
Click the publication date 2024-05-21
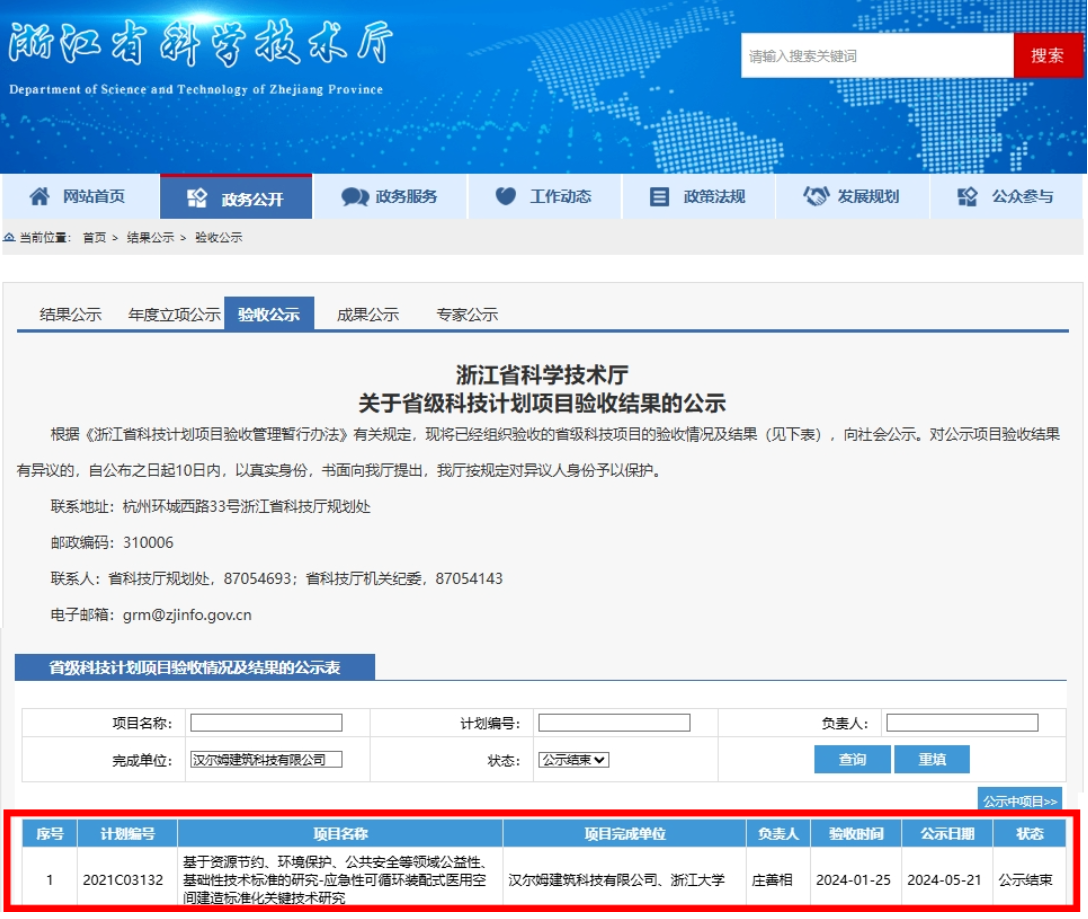(x=944, y=880)
